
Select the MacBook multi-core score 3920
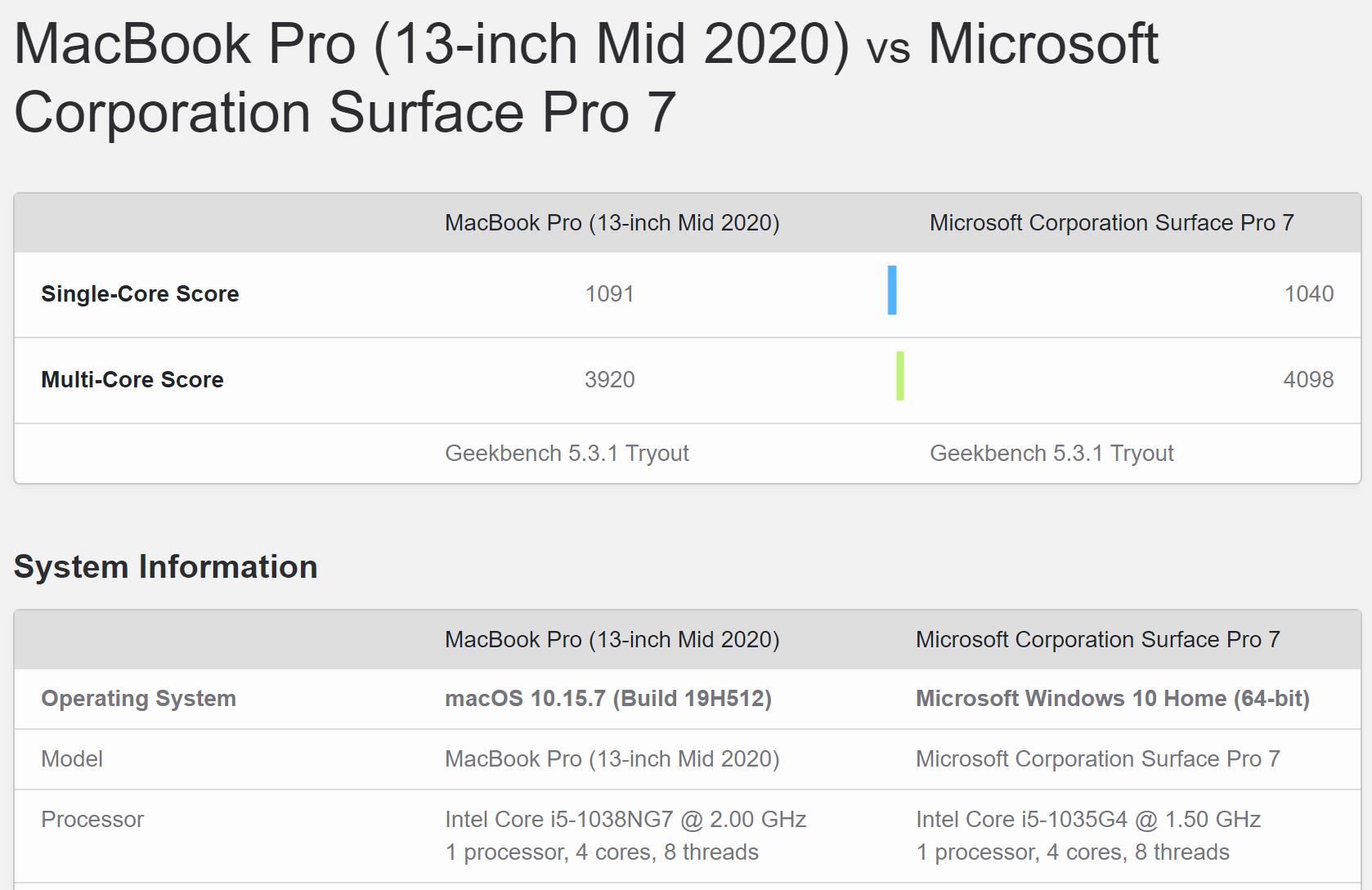[609, 380]
